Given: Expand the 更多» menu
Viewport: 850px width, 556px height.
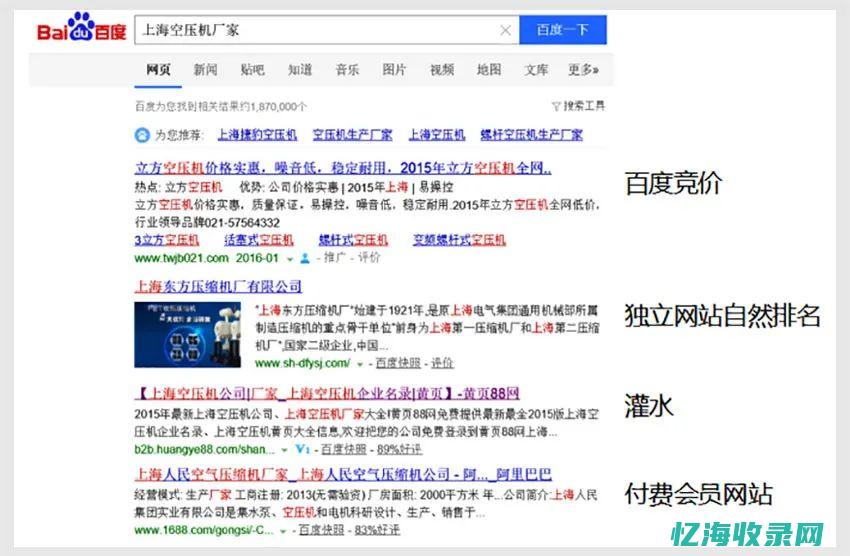Looking at the screenshot, I should pos(583,70).
